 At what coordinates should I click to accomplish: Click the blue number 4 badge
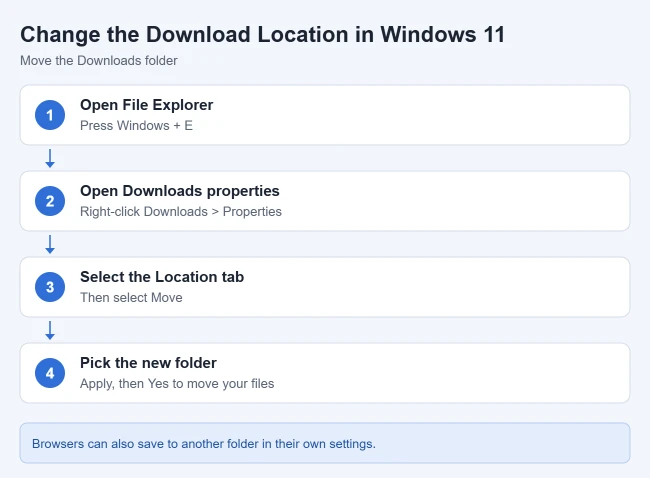[50, 373]
